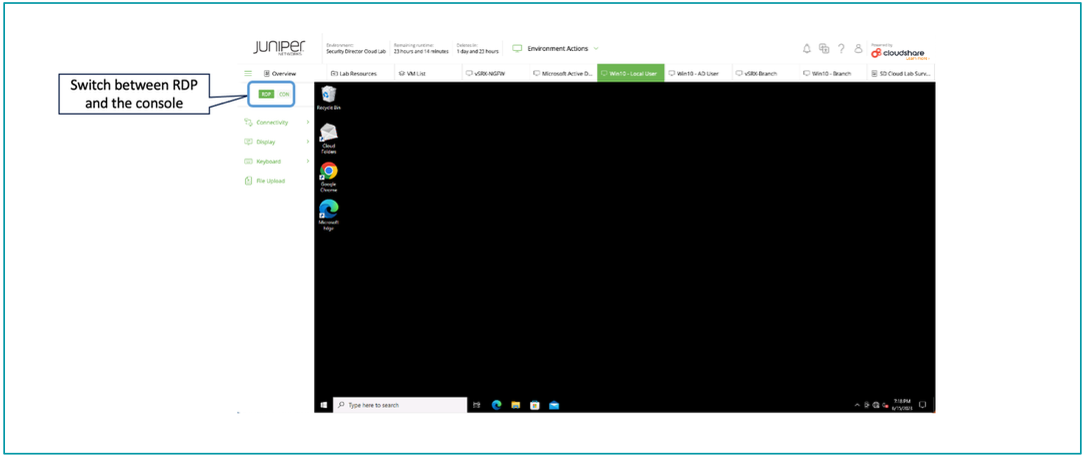
Task: Switch the connection to RDP mode
Action: [x=266, y=94]
